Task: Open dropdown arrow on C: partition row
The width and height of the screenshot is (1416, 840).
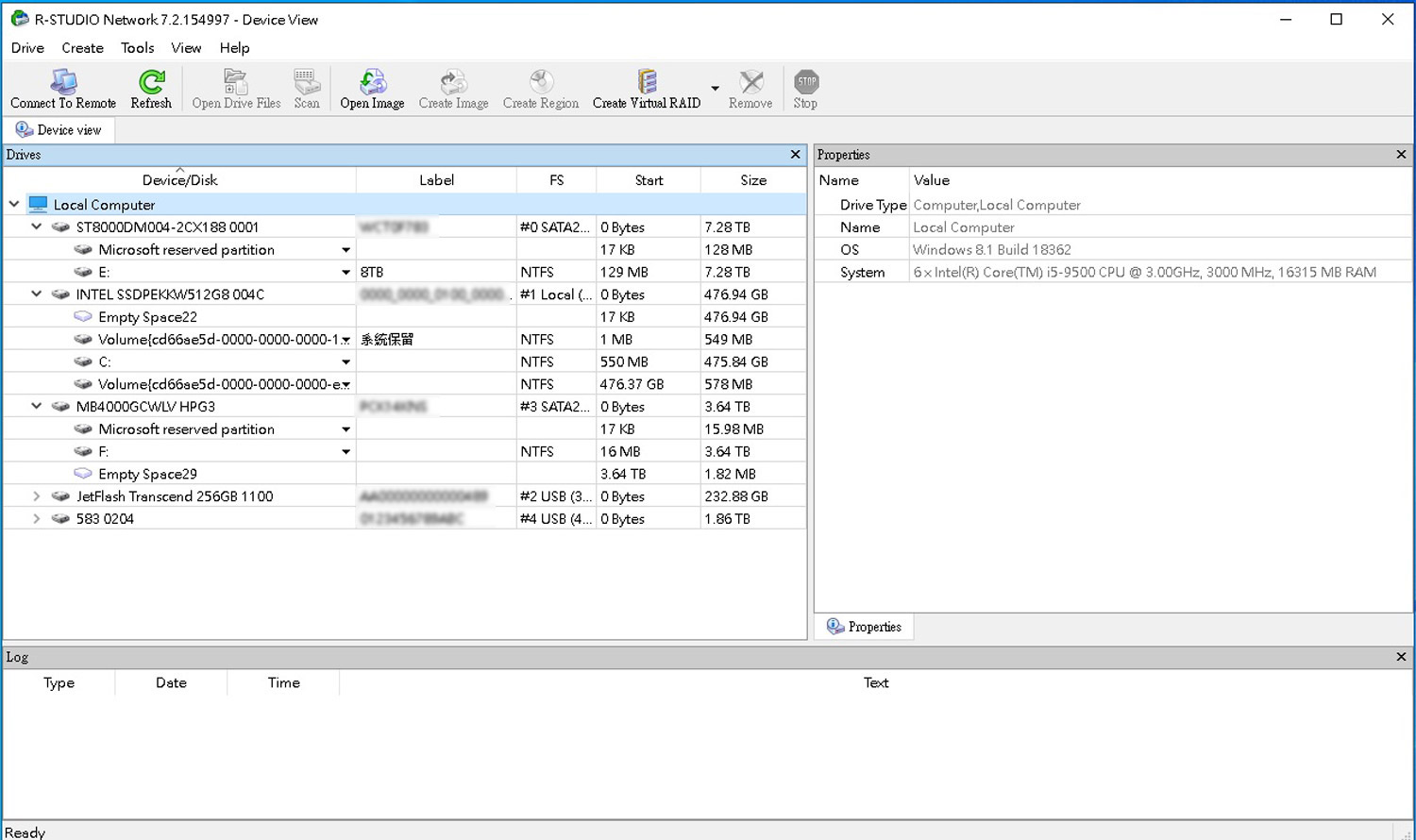Action: tap(346, 361)
